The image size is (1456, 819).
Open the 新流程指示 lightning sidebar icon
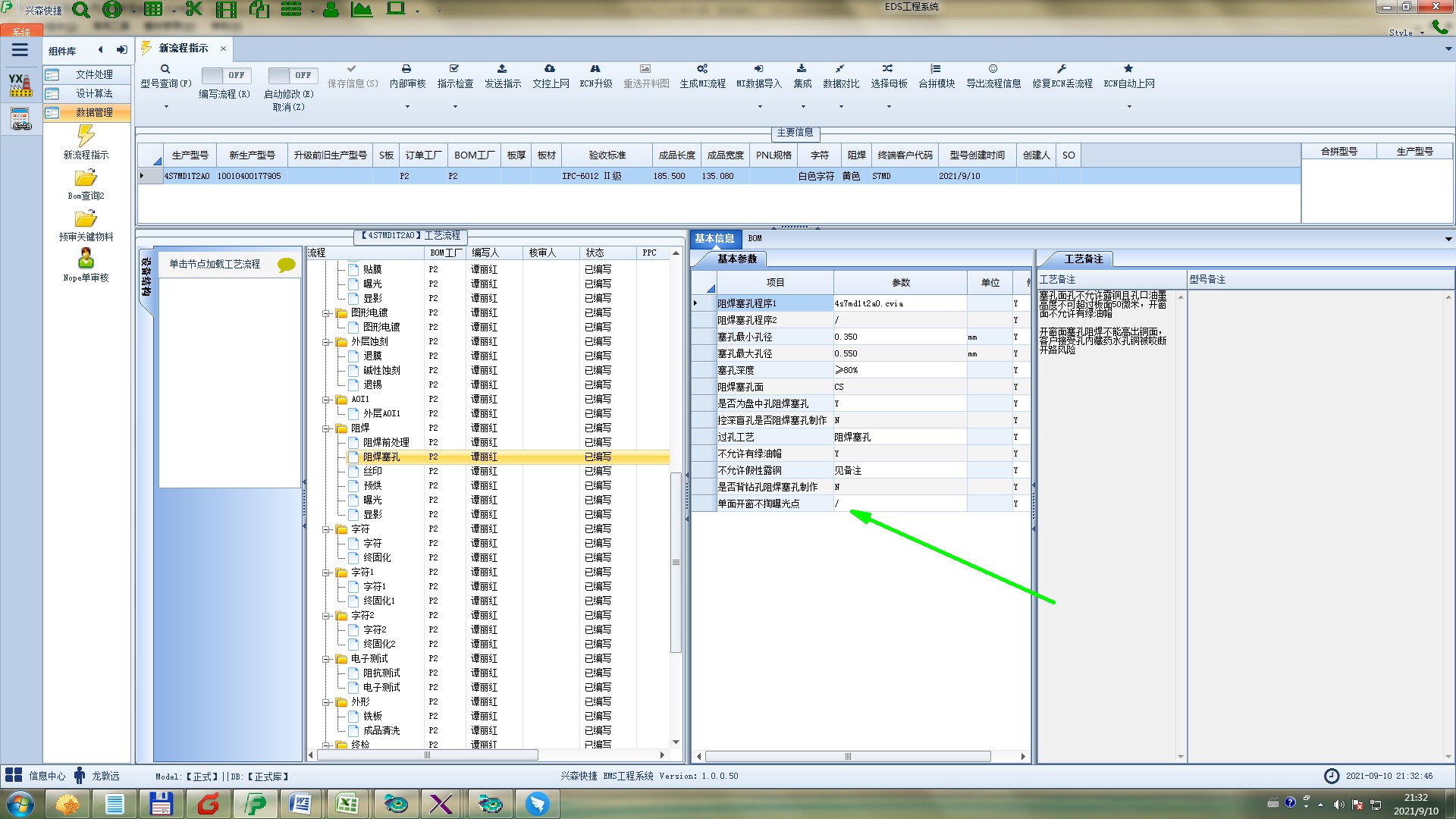coord(86,136)
